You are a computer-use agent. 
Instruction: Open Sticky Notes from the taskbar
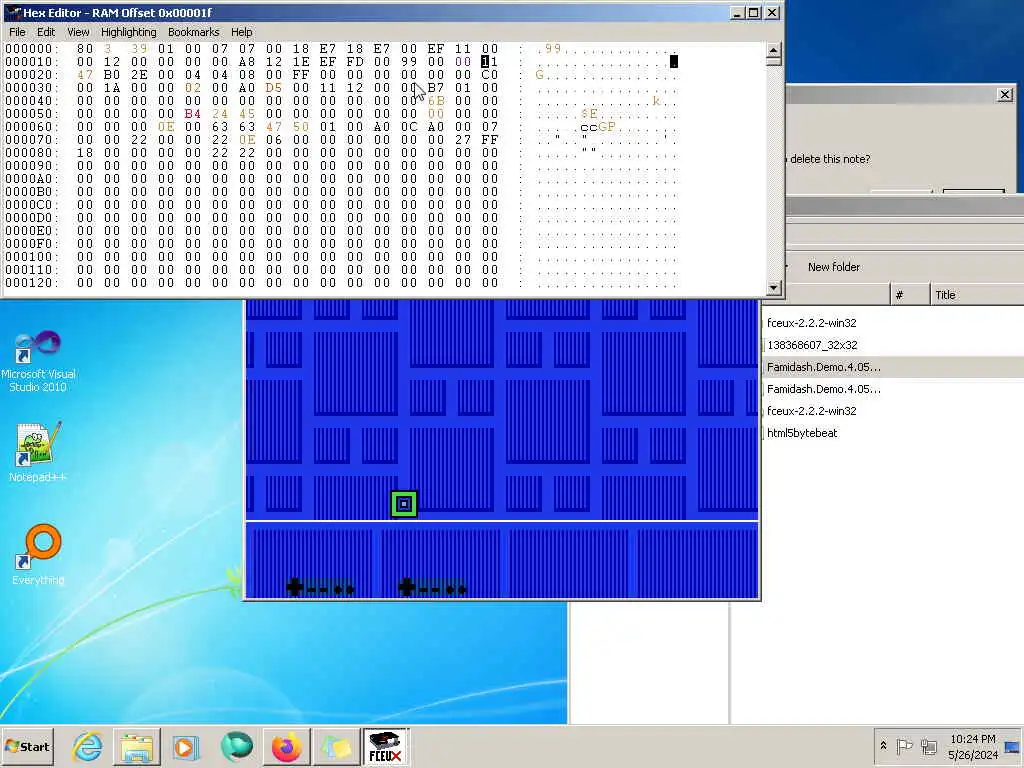pyautogui.click(x=336, y=746)
